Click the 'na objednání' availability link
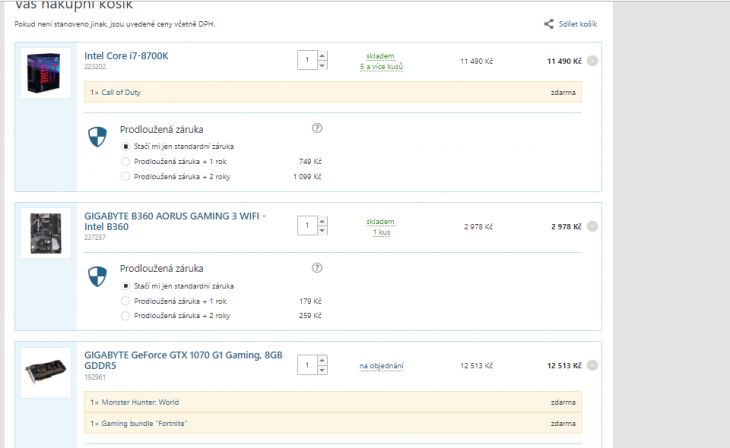The image size is (730, 448). (x=381, y=366)
